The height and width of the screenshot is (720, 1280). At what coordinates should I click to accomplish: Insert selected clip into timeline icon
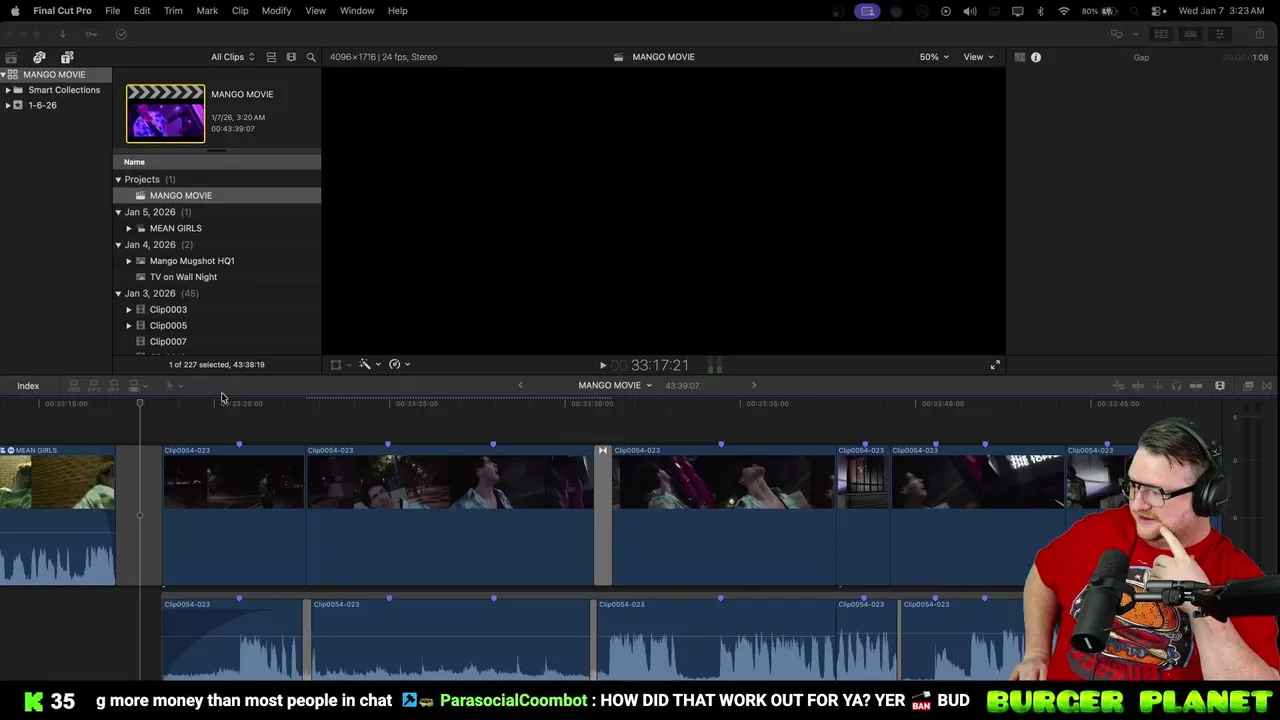click(94, 386)
